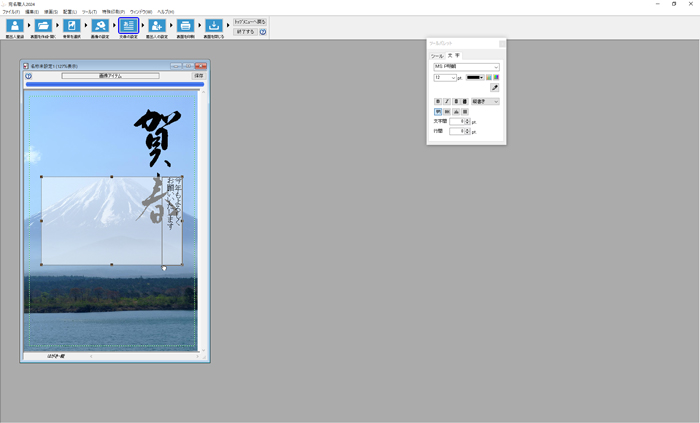Select the highlighted text settings step icon
Viewport: 700px width, 423px height.
pos(129,26)
